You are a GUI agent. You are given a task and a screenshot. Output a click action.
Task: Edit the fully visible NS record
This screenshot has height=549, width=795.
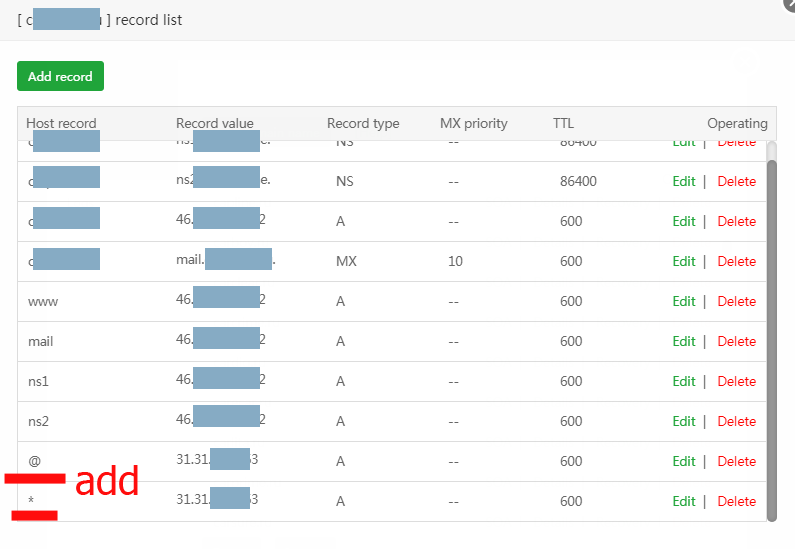tap(684, 181)
